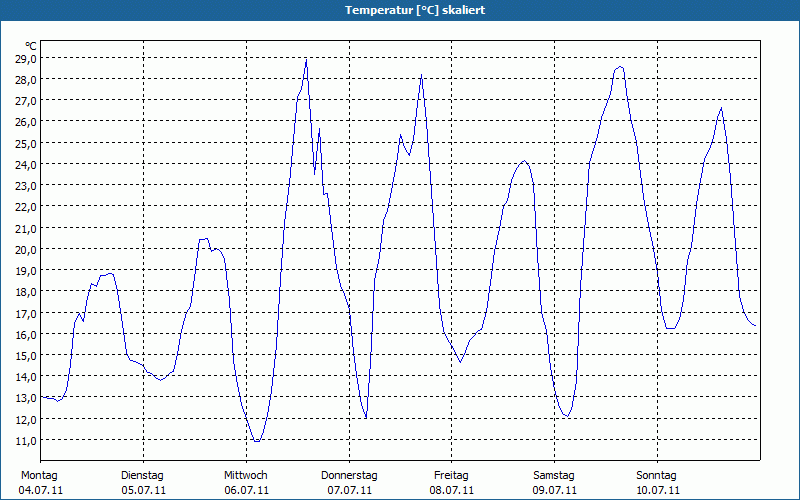The width and height of the screenshot is (800, 500).
Task: Select the 19,0 axis value
Action: (26, 271)
